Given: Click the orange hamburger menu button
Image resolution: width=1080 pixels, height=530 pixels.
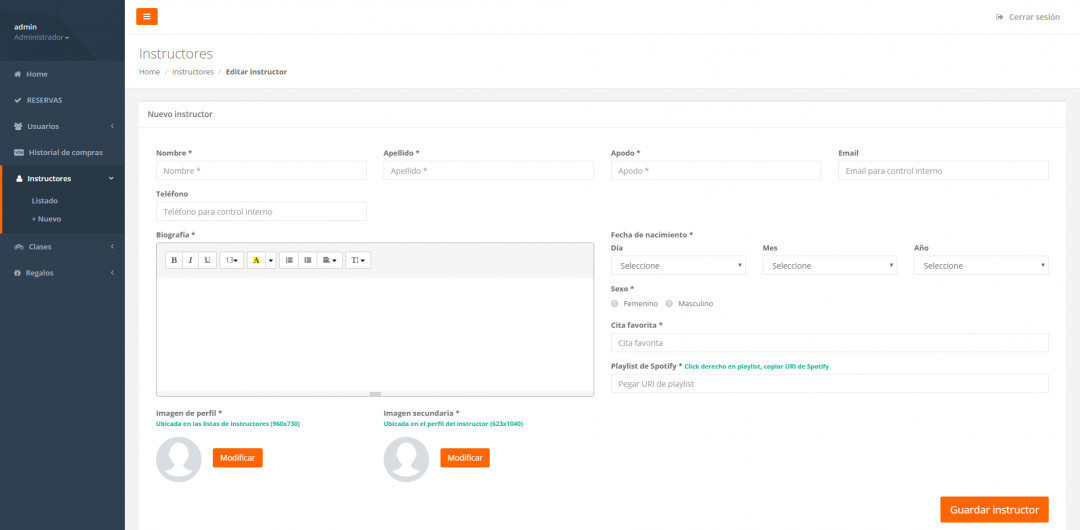Looking at the screenshot, I should (x=147, y=16).
